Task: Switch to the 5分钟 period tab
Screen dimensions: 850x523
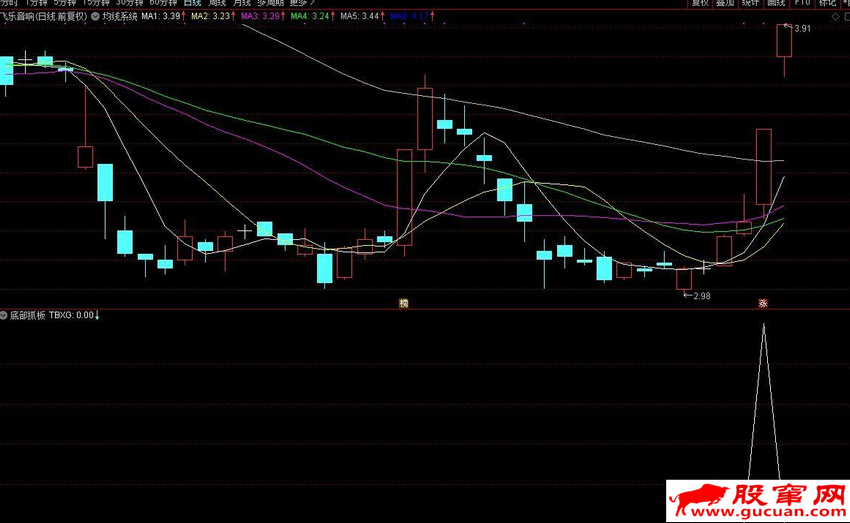Action: coord(65,3)
